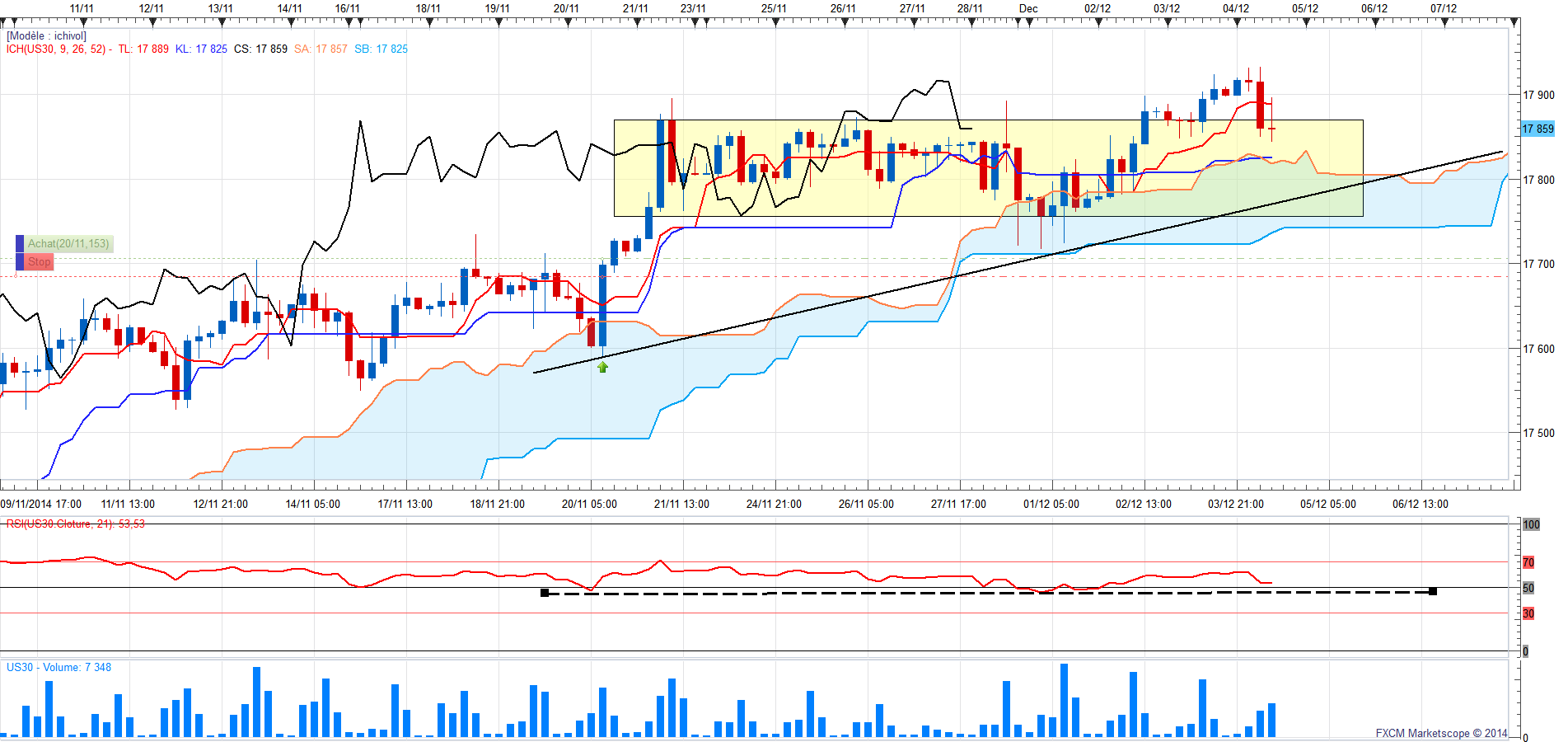Click the RSI(US30.Cloture, 21) indicator label
Screen dimensions: 1568x742
[x=75, y=524]
